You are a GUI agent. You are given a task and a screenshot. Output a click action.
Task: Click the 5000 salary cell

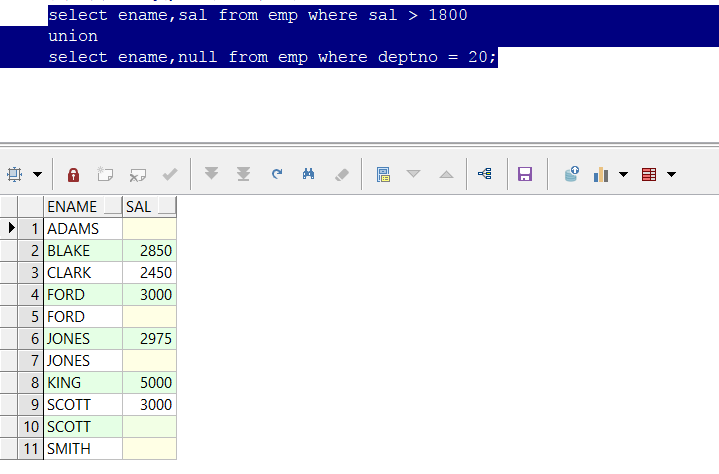tap(149, 382)
